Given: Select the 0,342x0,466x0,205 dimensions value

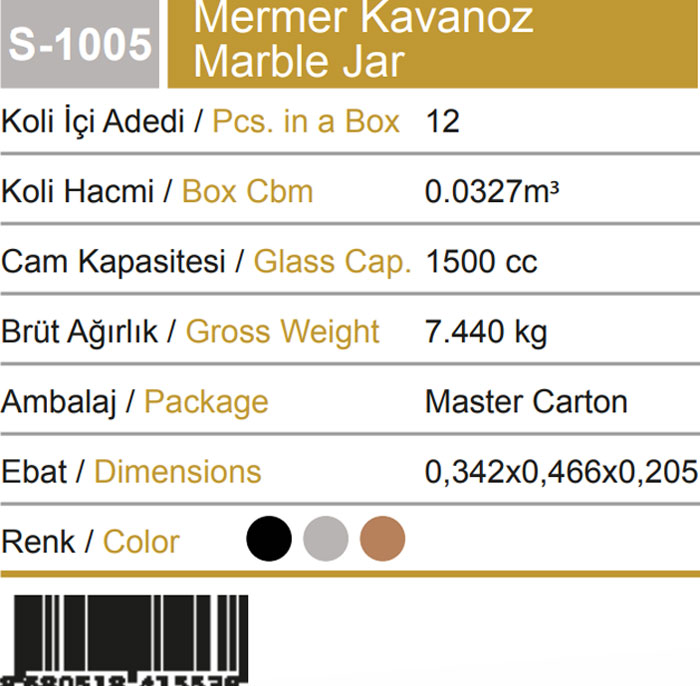Looking at the screenshot, I should coord(561,472).
